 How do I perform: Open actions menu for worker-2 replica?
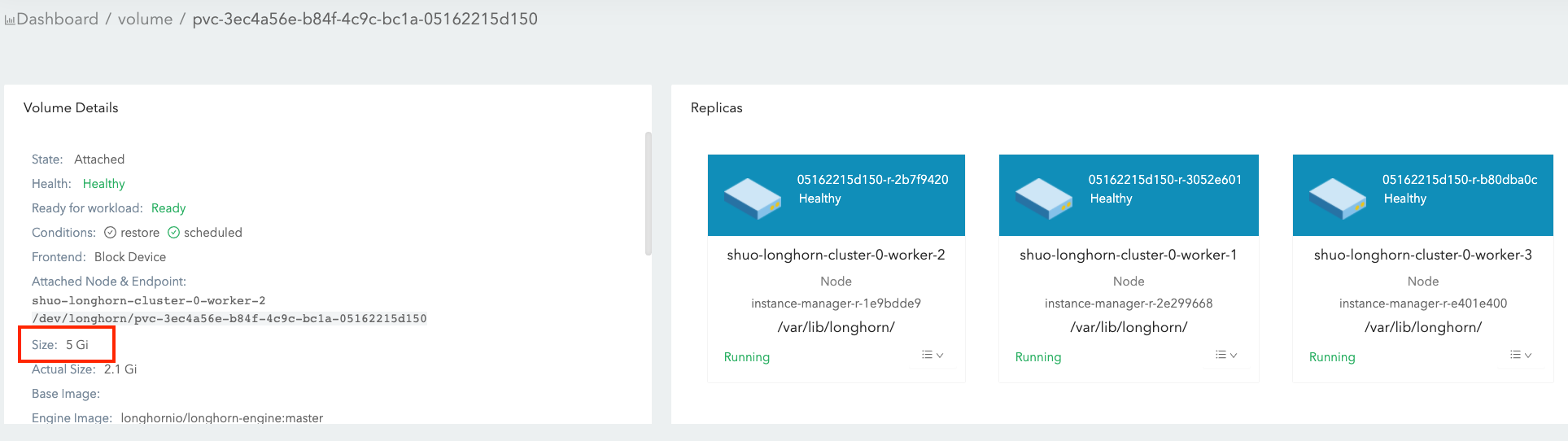932,355
